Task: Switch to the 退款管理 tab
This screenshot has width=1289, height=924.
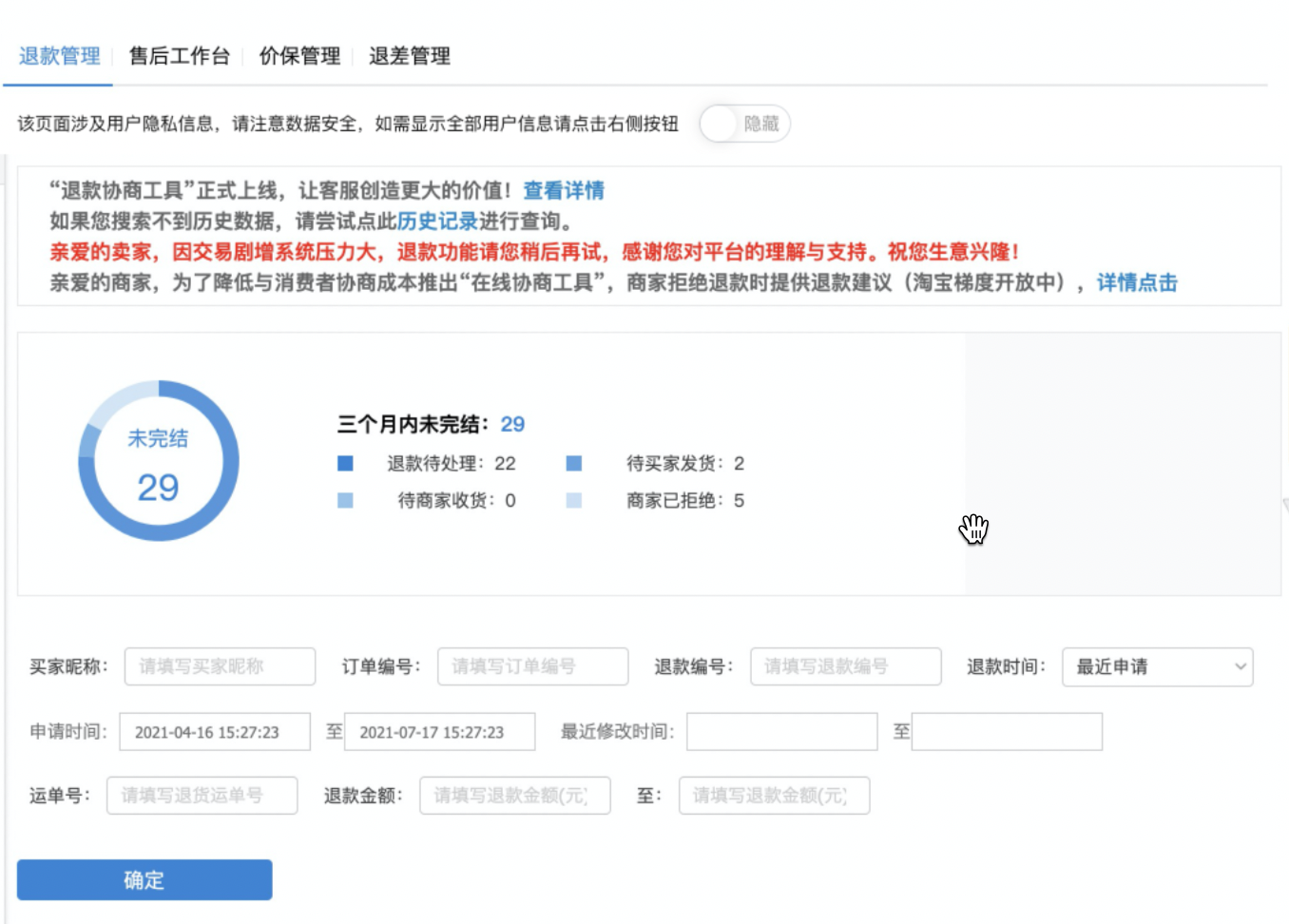Action: pyautogui.click(x=59, y=56)
